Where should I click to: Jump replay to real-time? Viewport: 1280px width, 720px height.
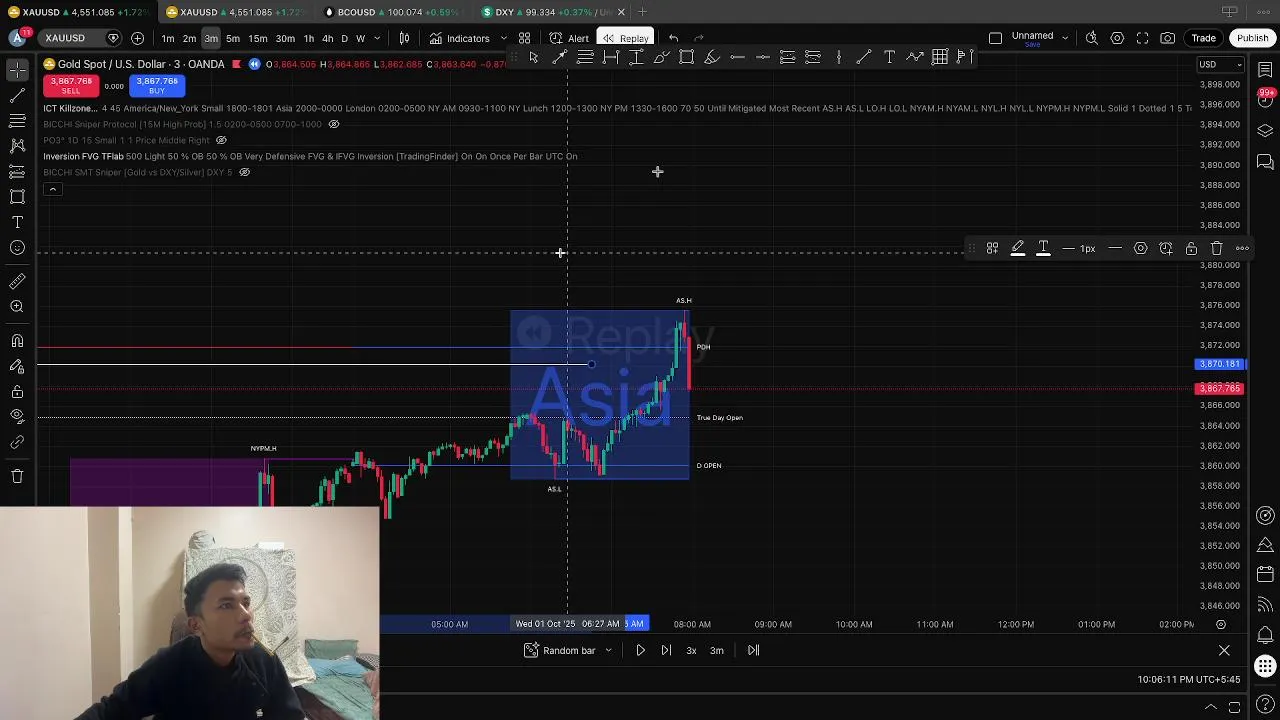click(x=753, y=651)
